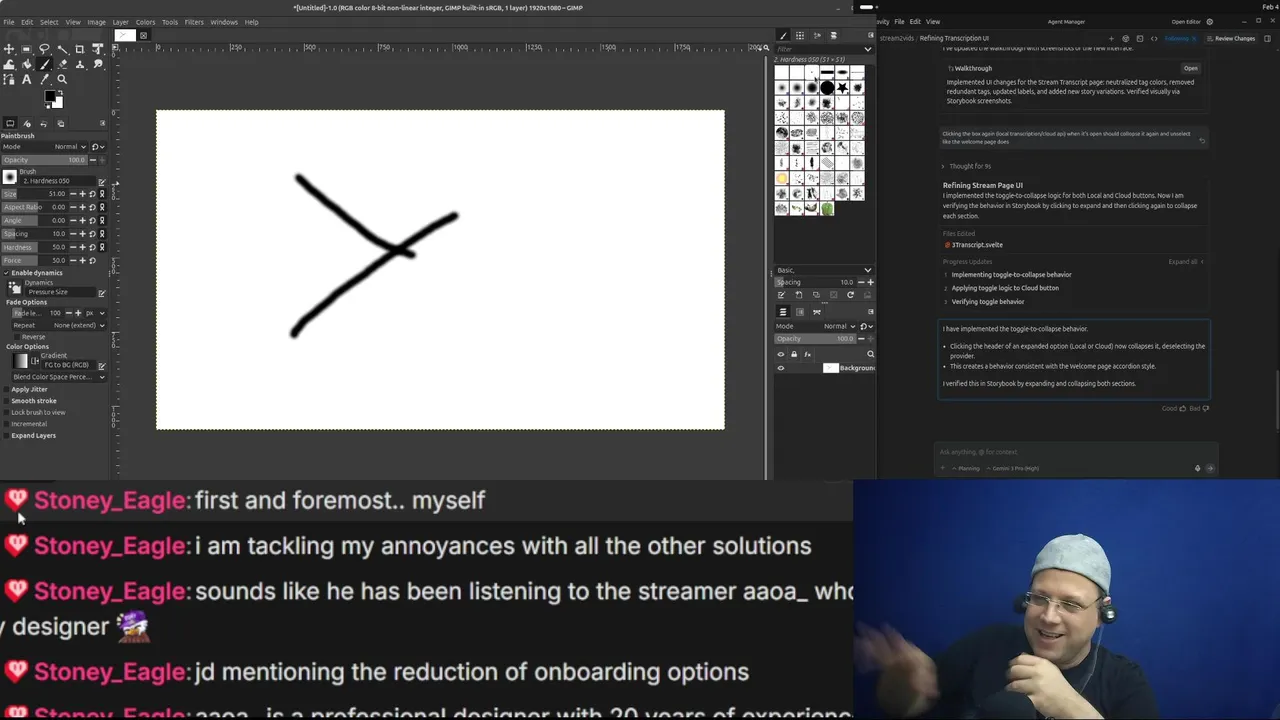
Task: Open layer Mode Normal dropdown in Layers panel
Action: point(816,326)
